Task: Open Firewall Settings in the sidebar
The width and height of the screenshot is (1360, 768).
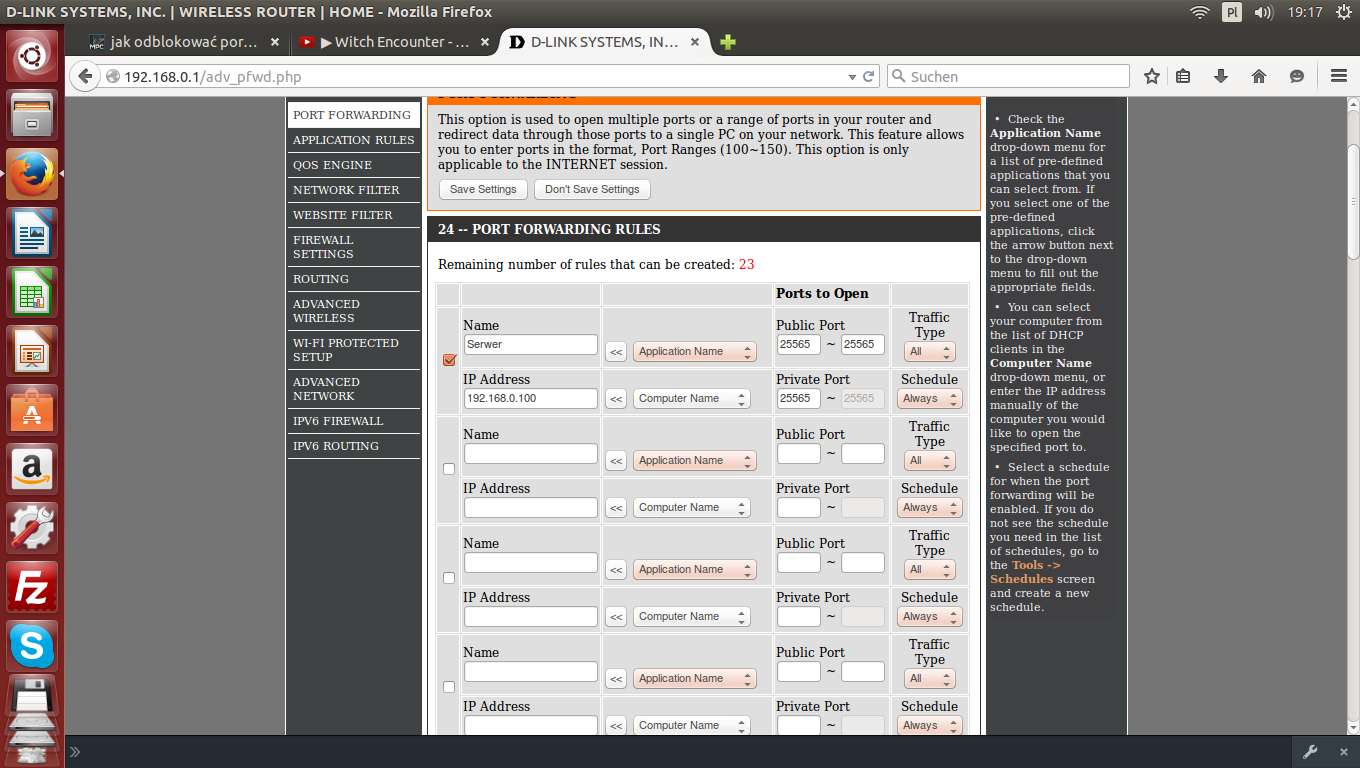Action: pos(353,247)
